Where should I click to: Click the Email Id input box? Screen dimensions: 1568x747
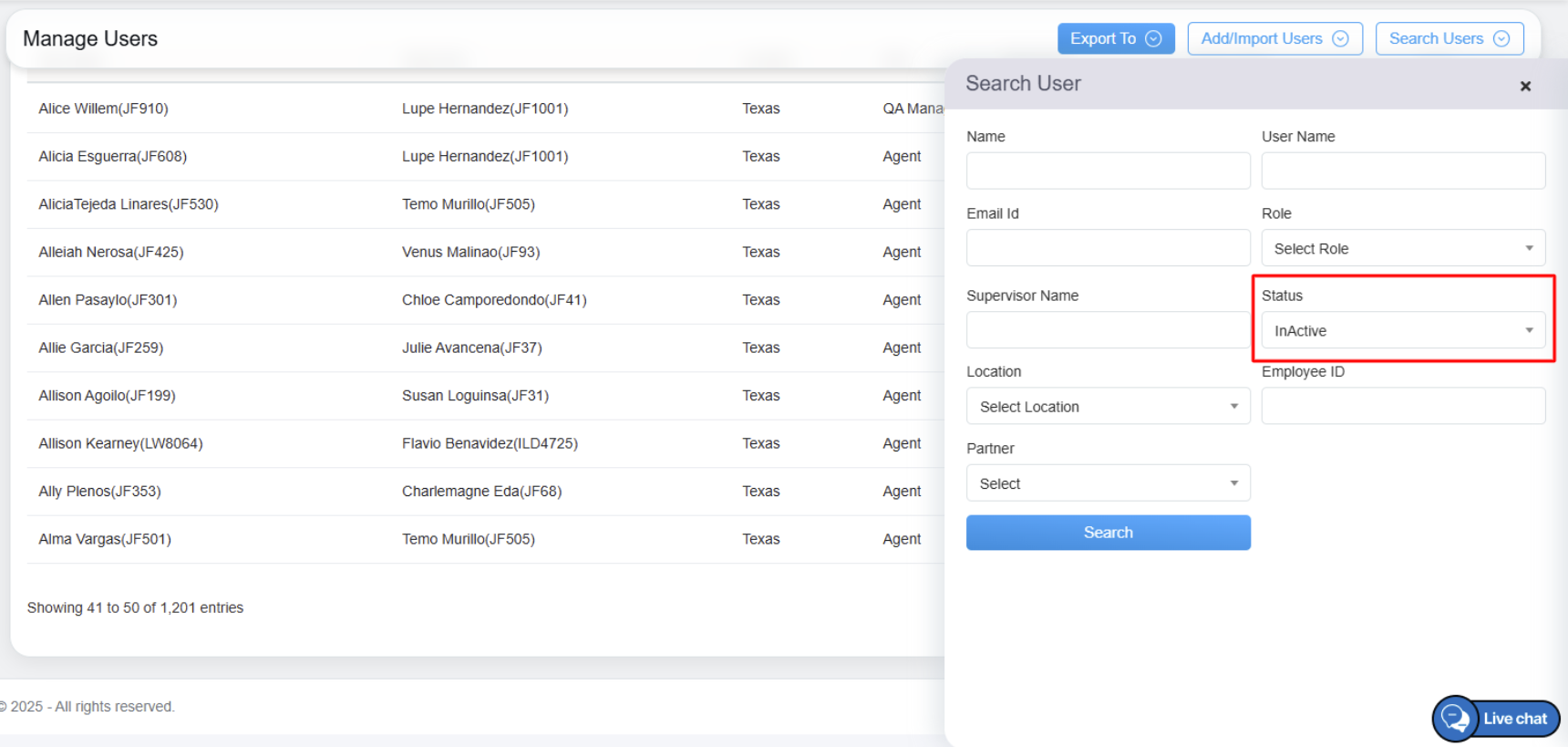click(1108, 248)
